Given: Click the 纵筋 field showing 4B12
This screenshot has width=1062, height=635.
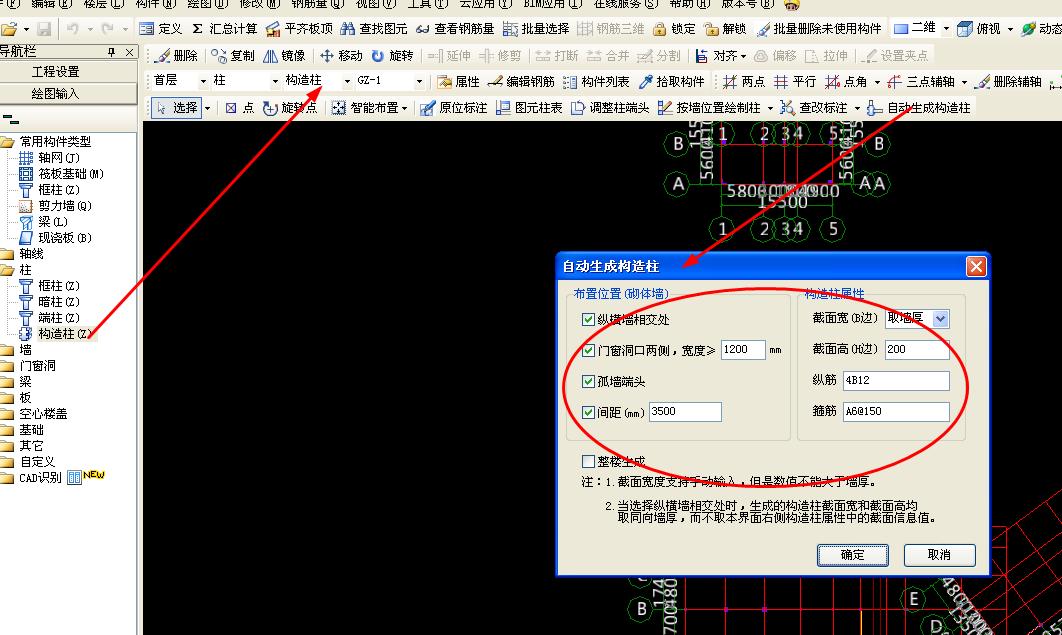Looking at the screenshot, I should pyautogui.click(x=895, y=380).
